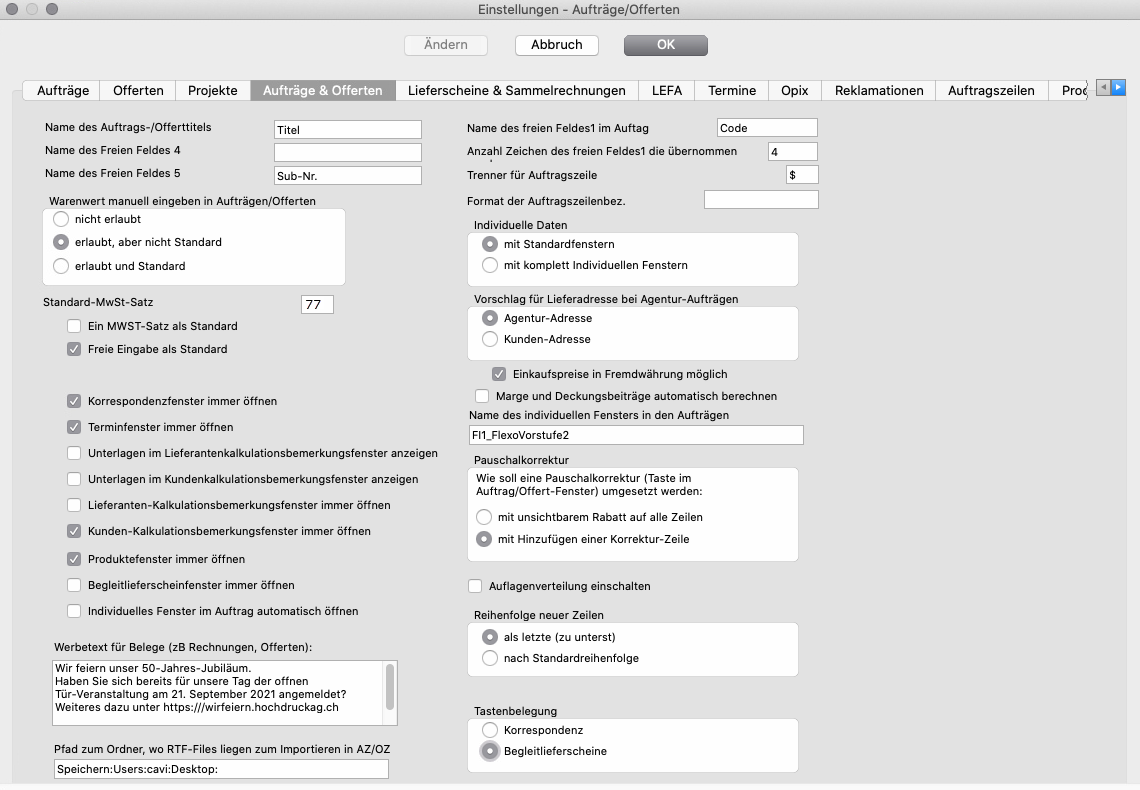Click into 'Name des Freien Feldes 4' field

tap(348, 152)
